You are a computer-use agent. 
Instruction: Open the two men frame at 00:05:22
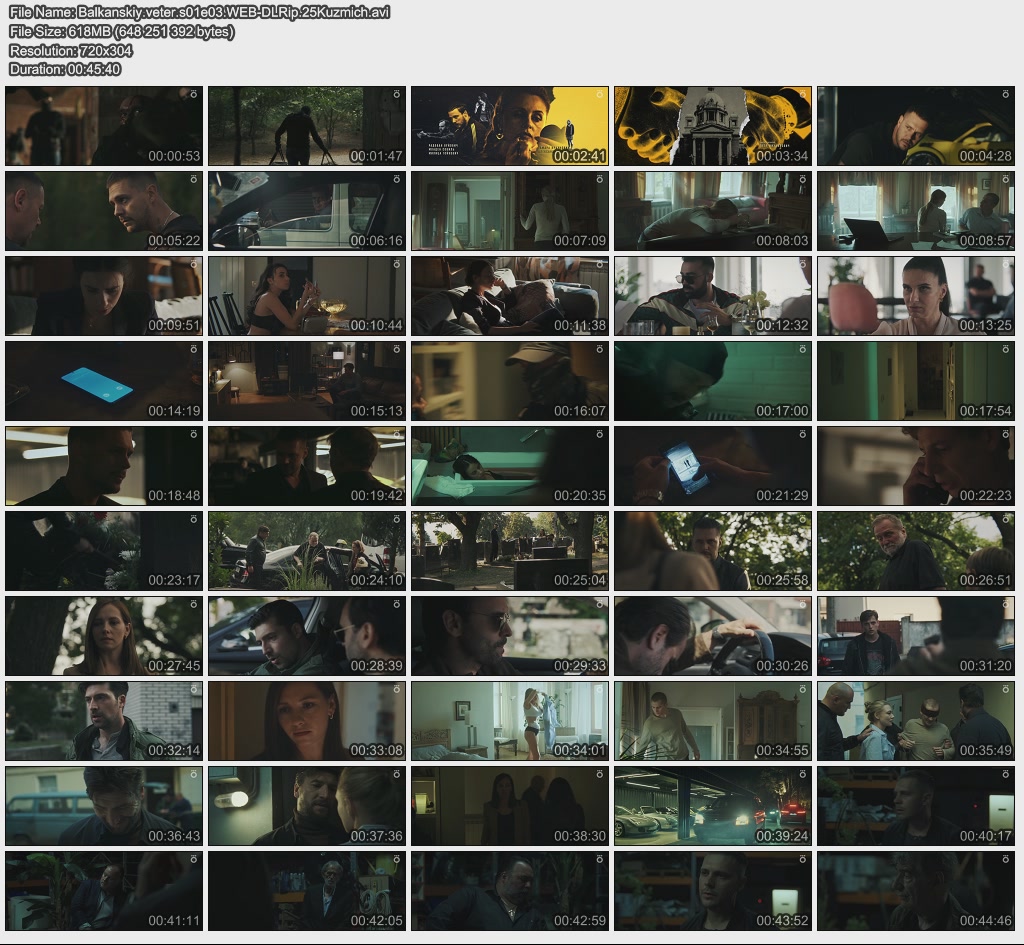[x=104, y=211]
